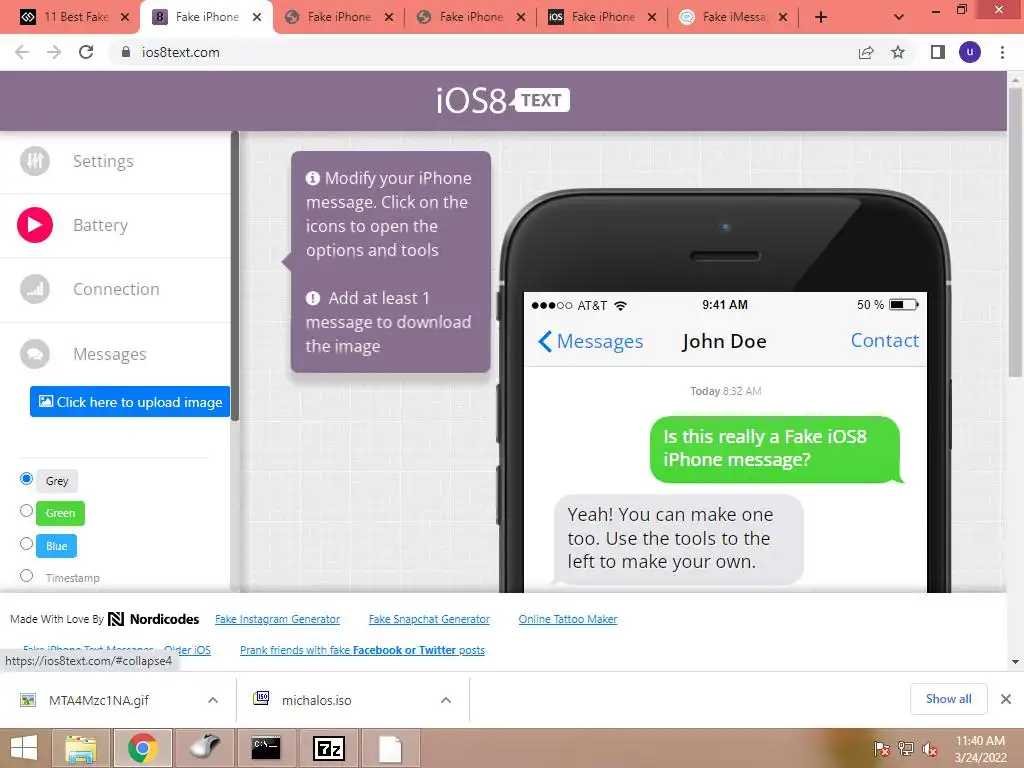Screen dimensions: 1024x768
Task: Collapse the Messages panel label
Action: pyautogui.click(x=110, y=355)
